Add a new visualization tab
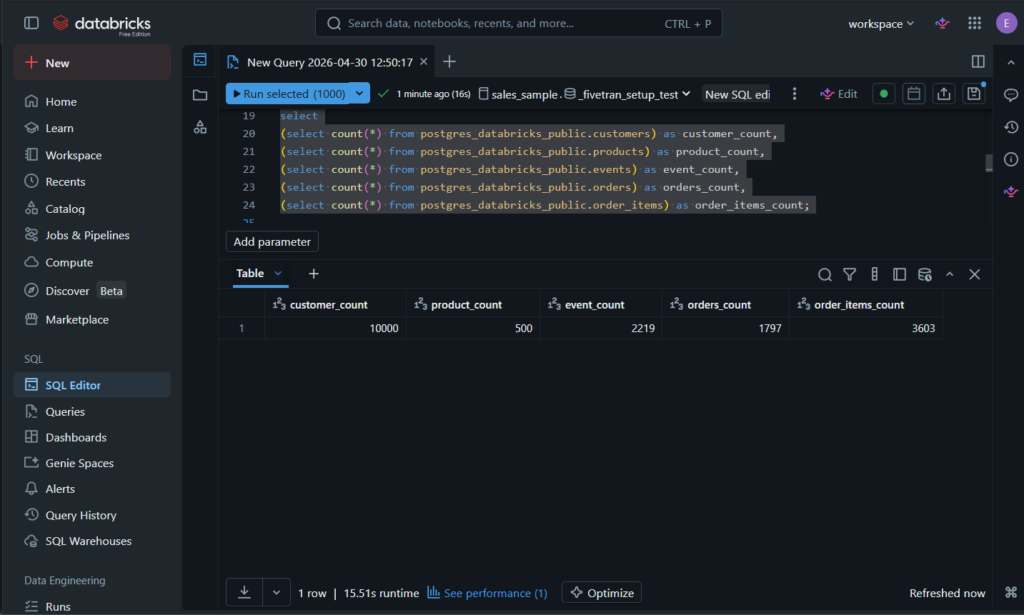 coord(313,274)
